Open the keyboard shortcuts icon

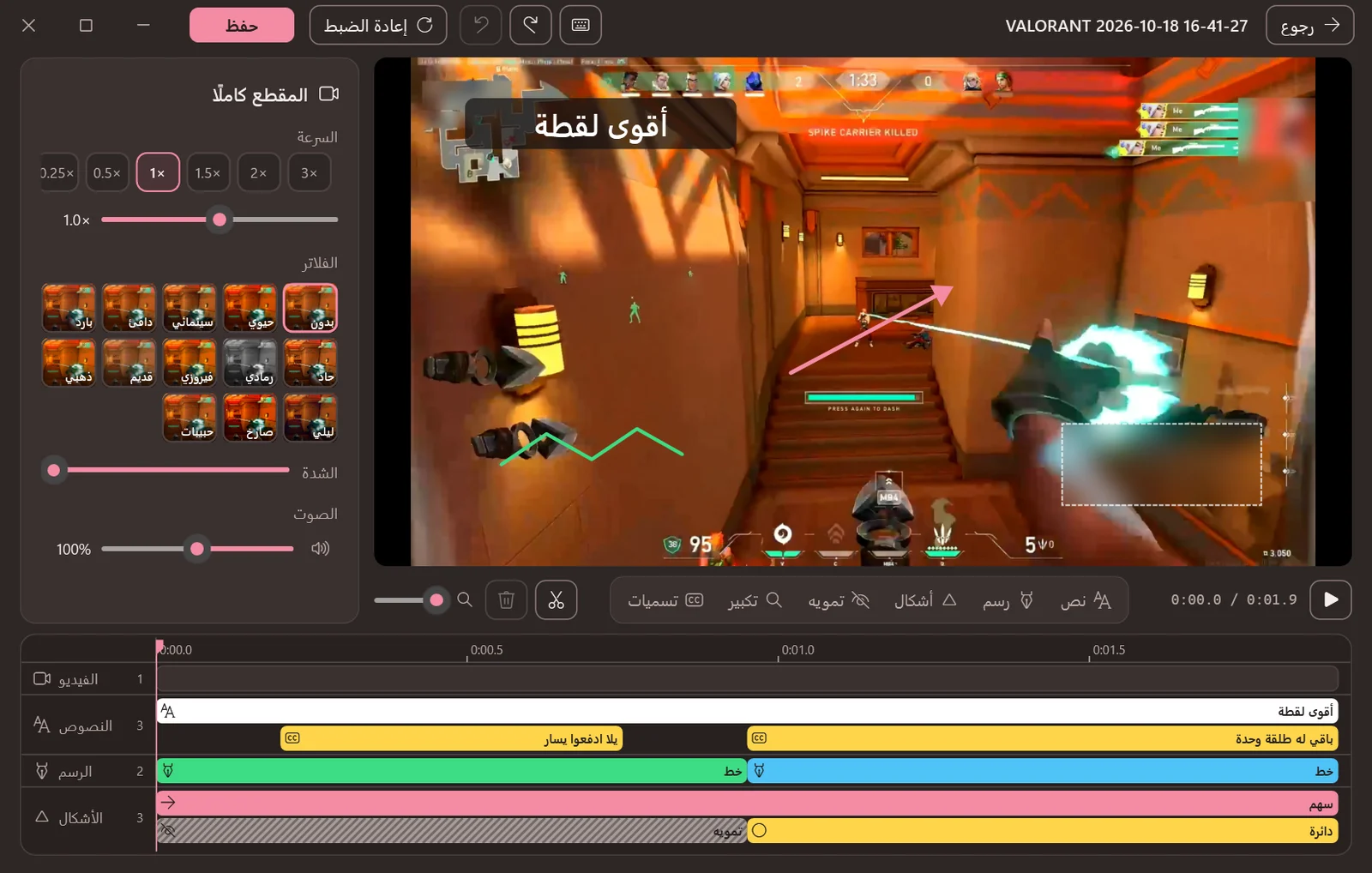coord(581,25)
